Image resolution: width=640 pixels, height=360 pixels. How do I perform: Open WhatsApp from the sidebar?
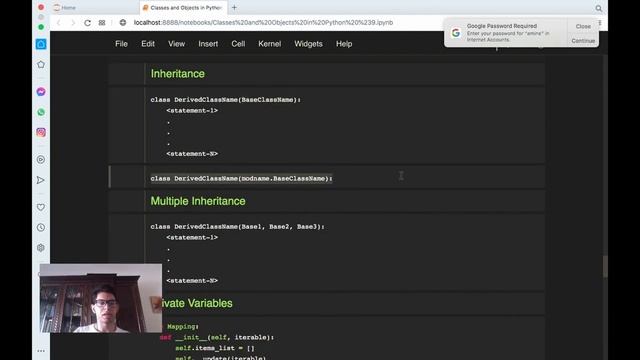(41, 112)
